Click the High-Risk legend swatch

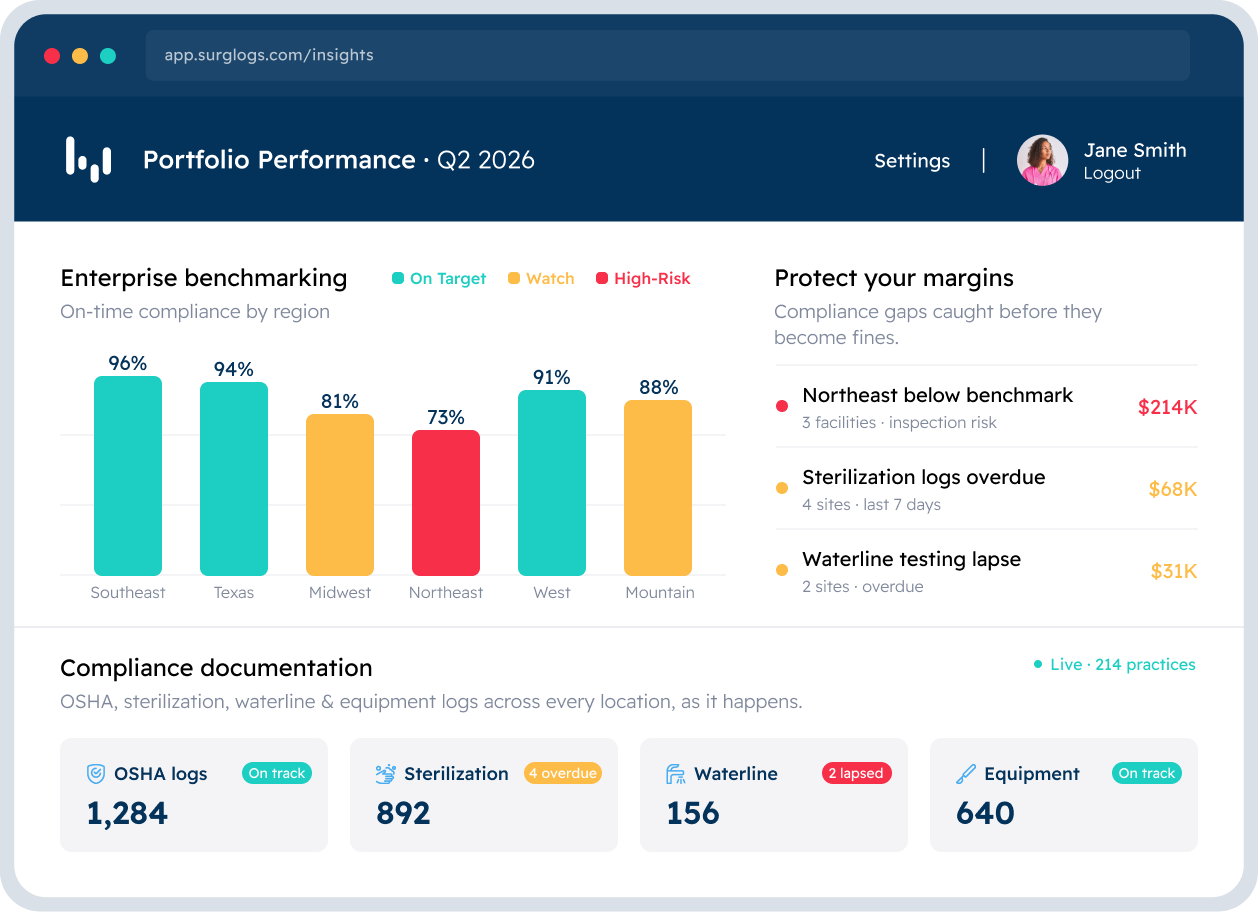pyautogui.click(x=602, y=279)
